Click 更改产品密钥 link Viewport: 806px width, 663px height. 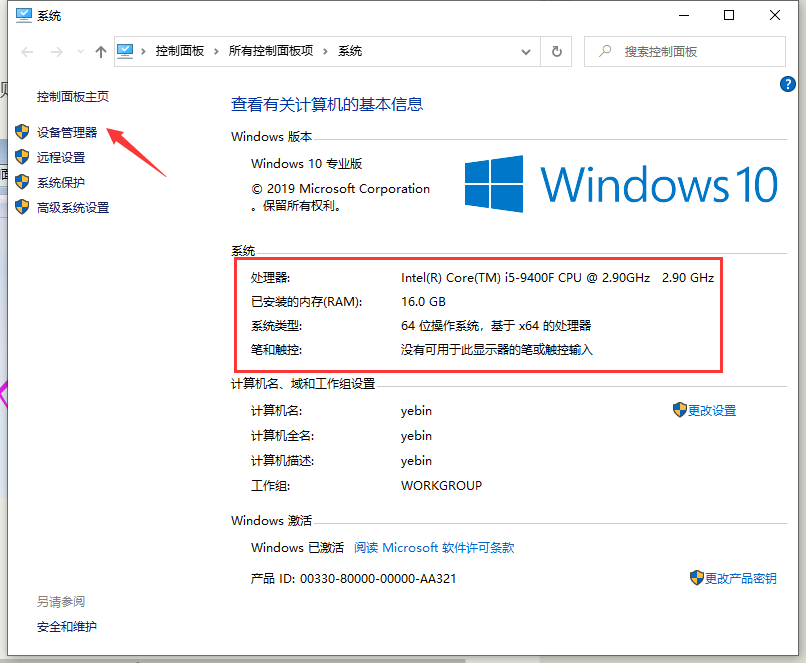point(740,578)
